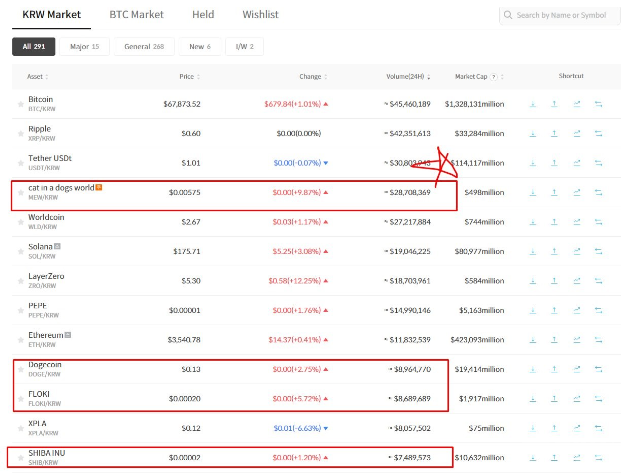Toggle the wishlist star for Tether USDt

[20, 163]
